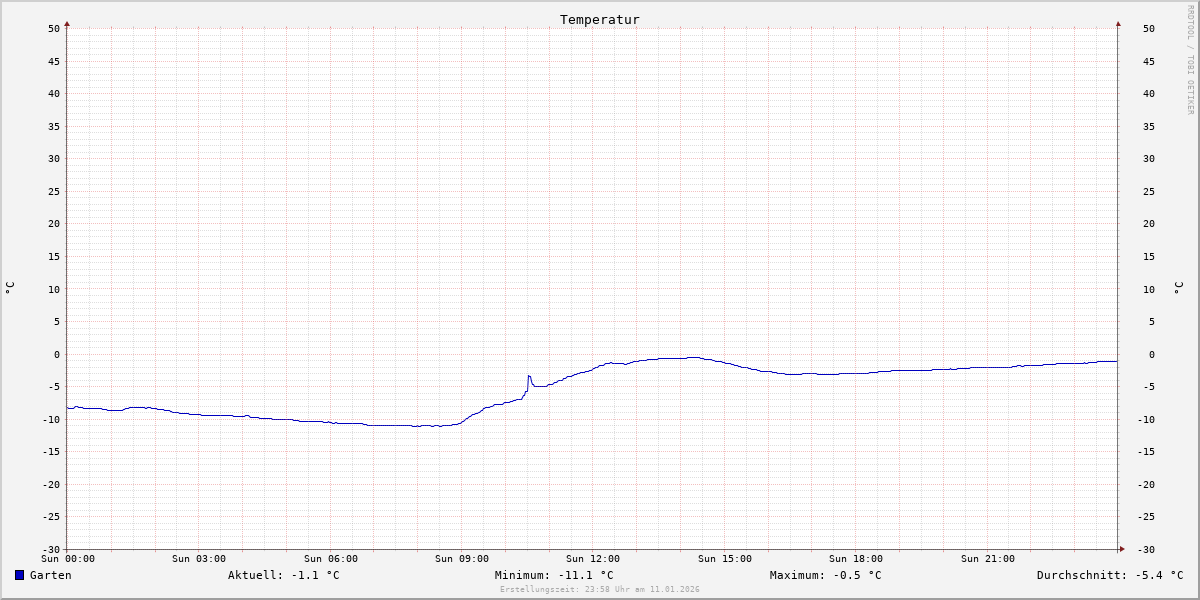Select the Durchschnitt: -5.4 °C value
This screenshot has width=1200, height=600.
(x=1110, y=575)
